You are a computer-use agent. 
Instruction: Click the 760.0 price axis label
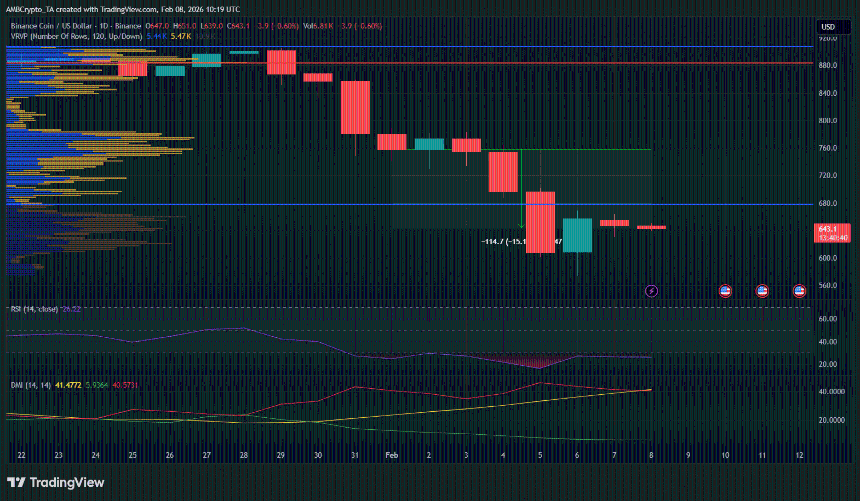click(x=827, y=148)
